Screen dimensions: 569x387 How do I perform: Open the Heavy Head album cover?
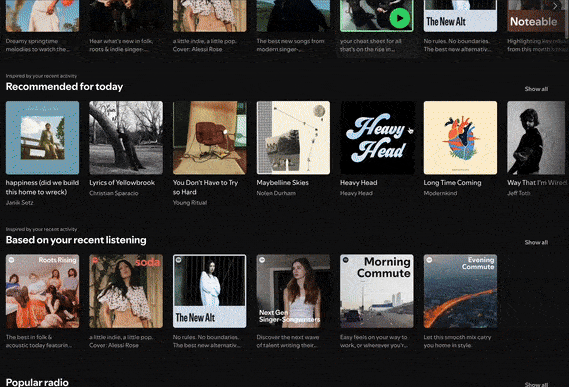377,138
